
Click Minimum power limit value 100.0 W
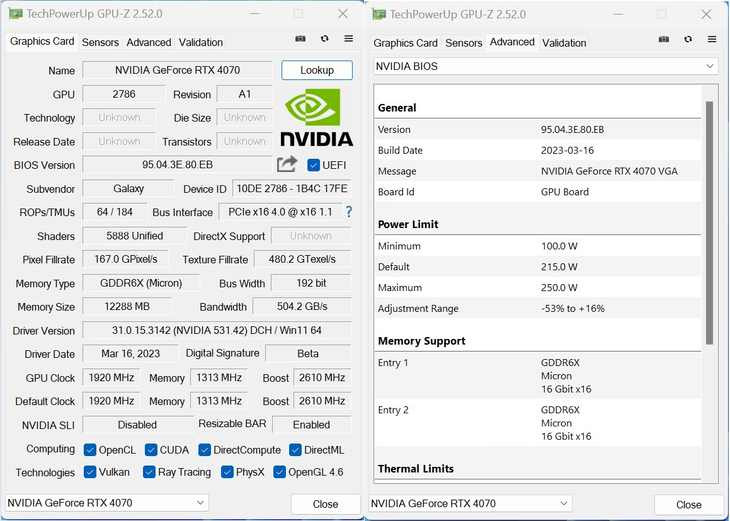pos(559,246)
